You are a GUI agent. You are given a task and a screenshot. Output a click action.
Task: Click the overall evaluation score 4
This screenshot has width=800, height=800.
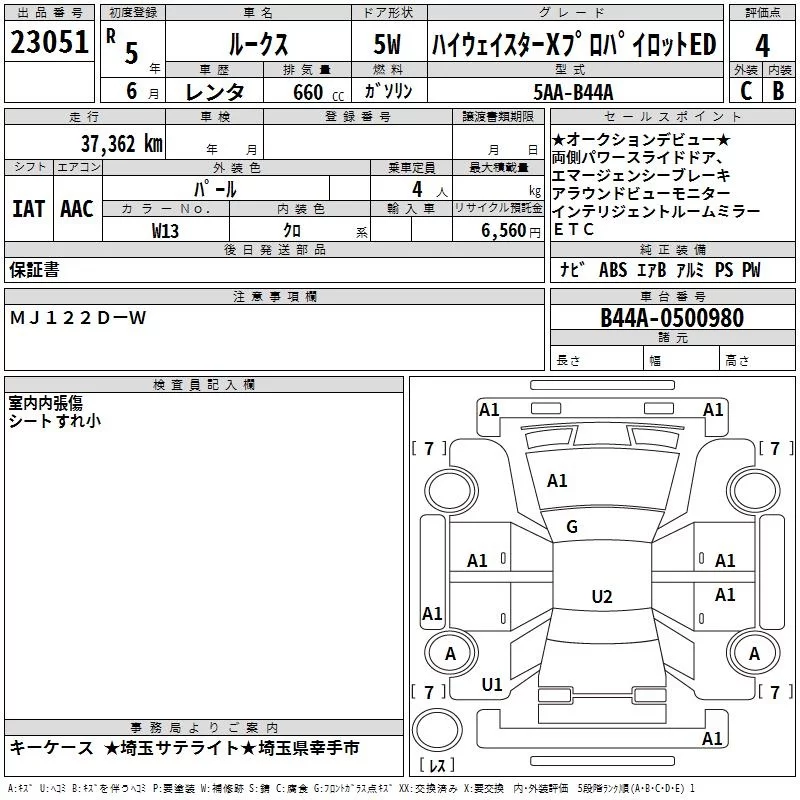point(762,46)
